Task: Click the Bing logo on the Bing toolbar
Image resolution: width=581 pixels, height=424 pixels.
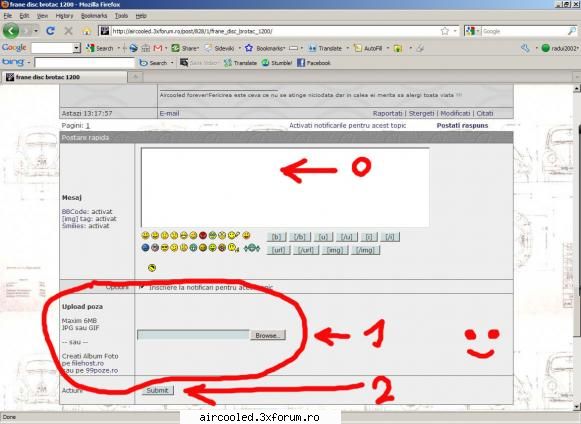Action: [x=13, y=62]
